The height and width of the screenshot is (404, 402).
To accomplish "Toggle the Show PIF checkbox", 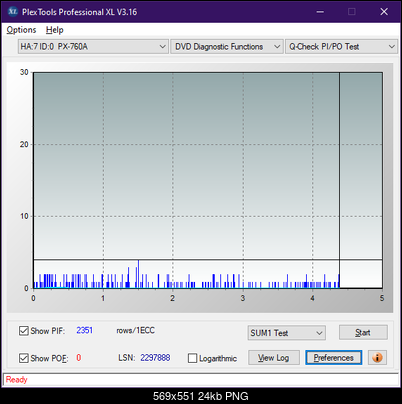I will [24, 331].
